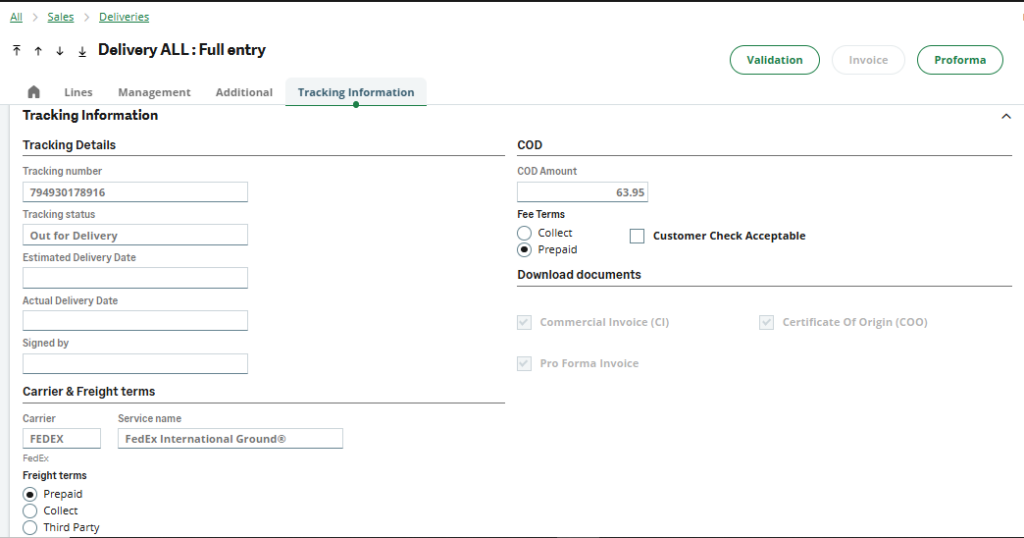Open the home tab icon

tap(34, 92)
